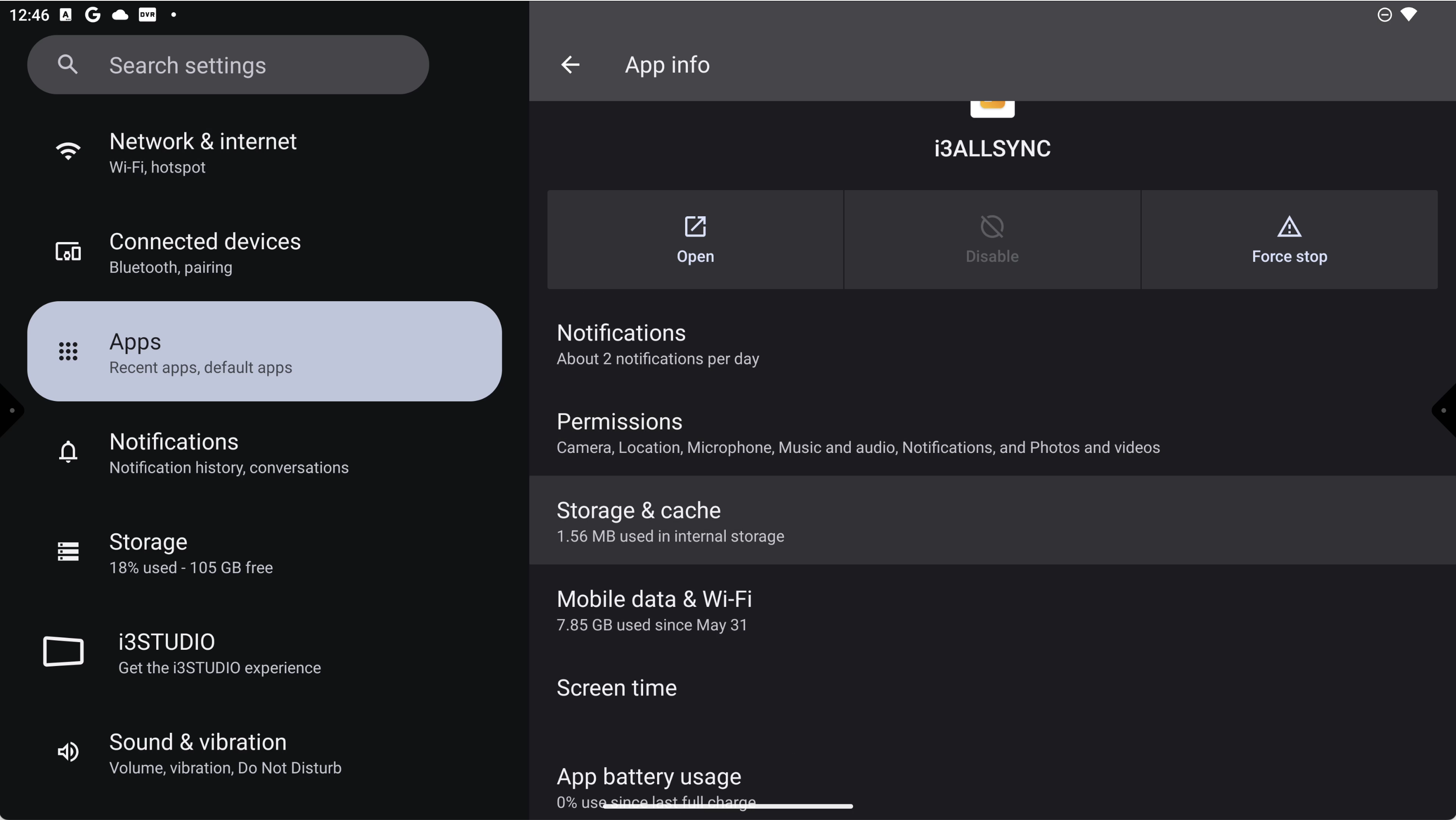The height and width of the screenshot is (820, 1456).
Task: Click the Connected devices icon
Action: click(68, 252)
